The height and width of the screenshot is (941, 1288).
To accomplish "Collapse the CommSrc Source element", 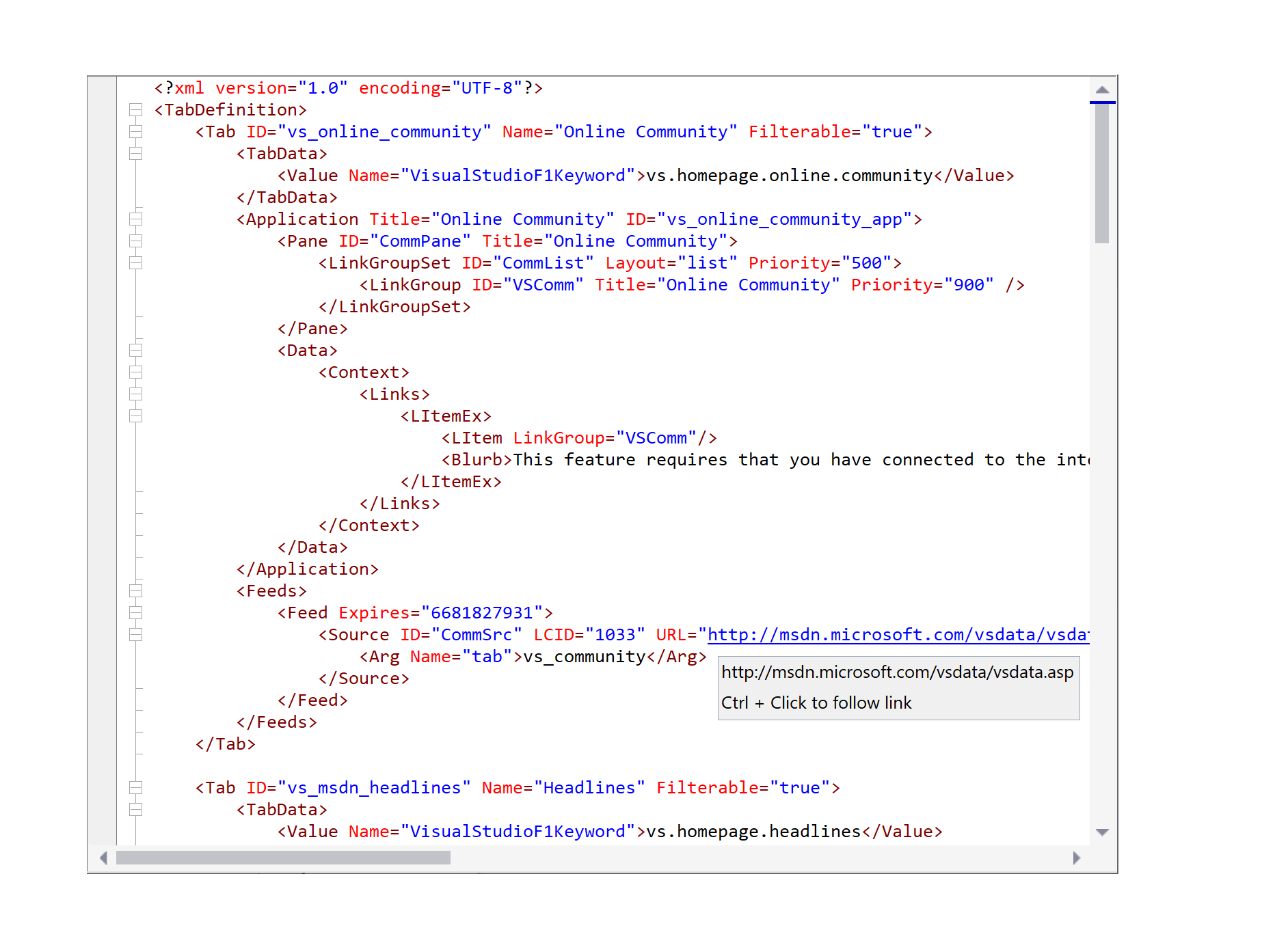I will point(136,634).
